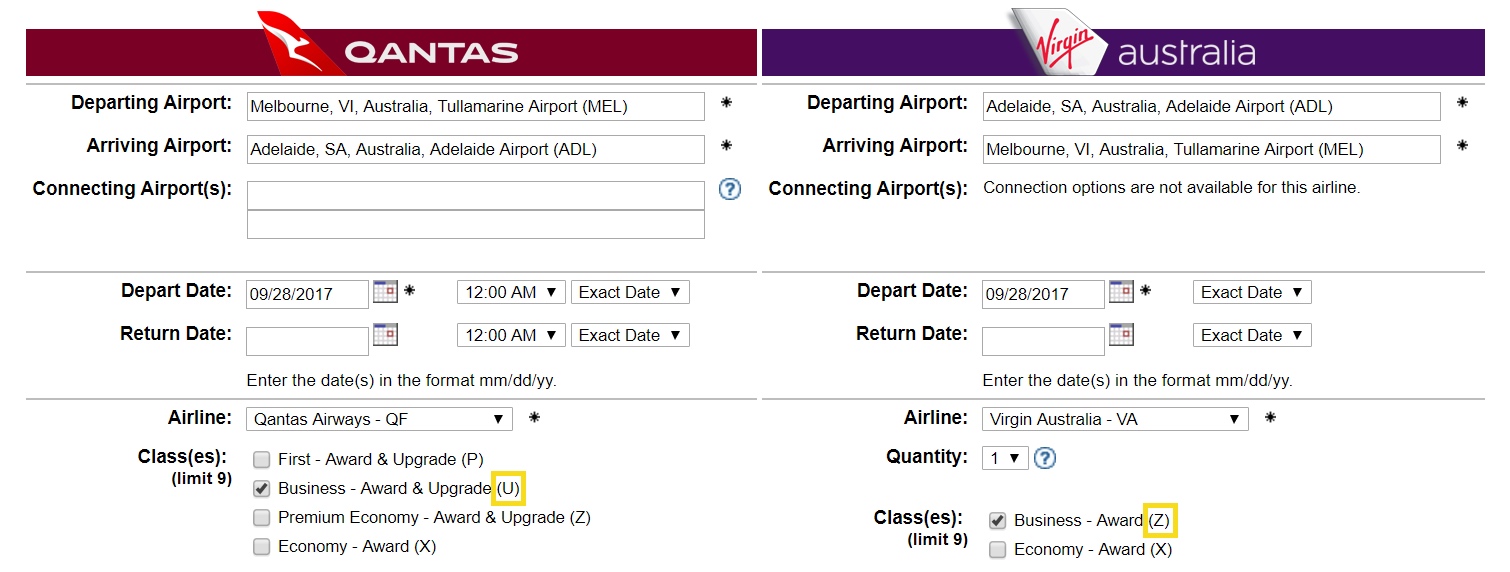
Task: Open Qantas depart time 12:00 AM dropdown
Action: pos(511,292)
